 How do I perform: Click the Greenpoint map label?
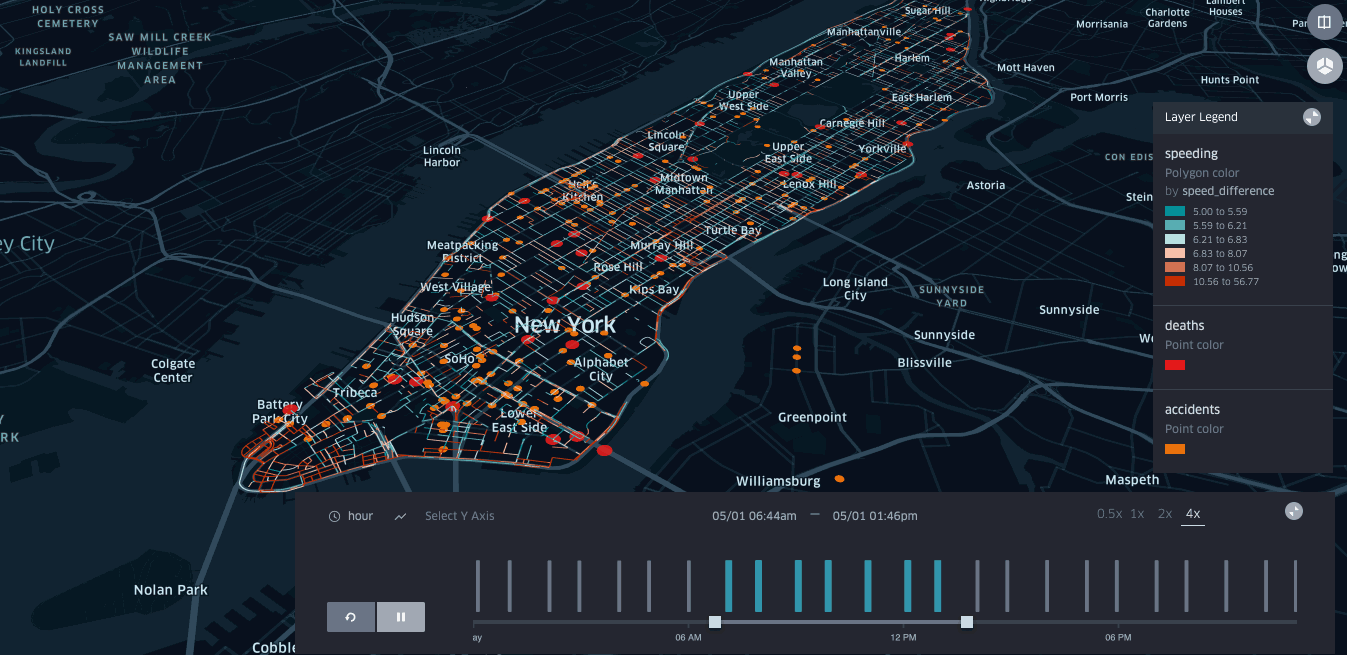point(812,417)
